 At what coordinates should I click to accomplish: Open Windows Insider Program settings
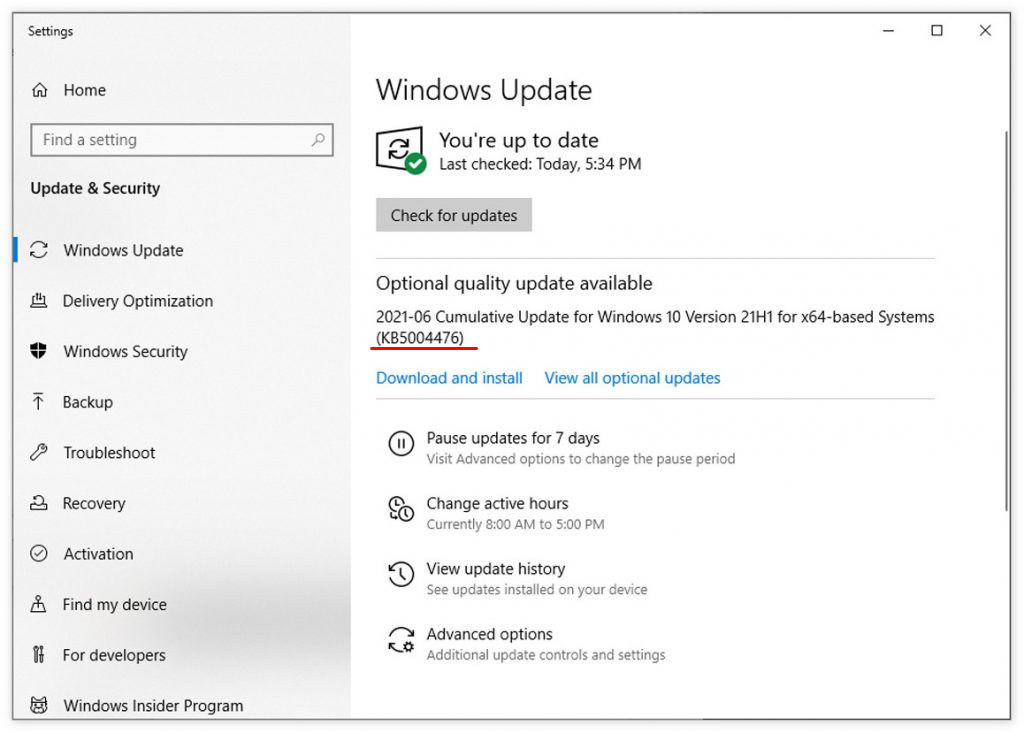[152, 705]
